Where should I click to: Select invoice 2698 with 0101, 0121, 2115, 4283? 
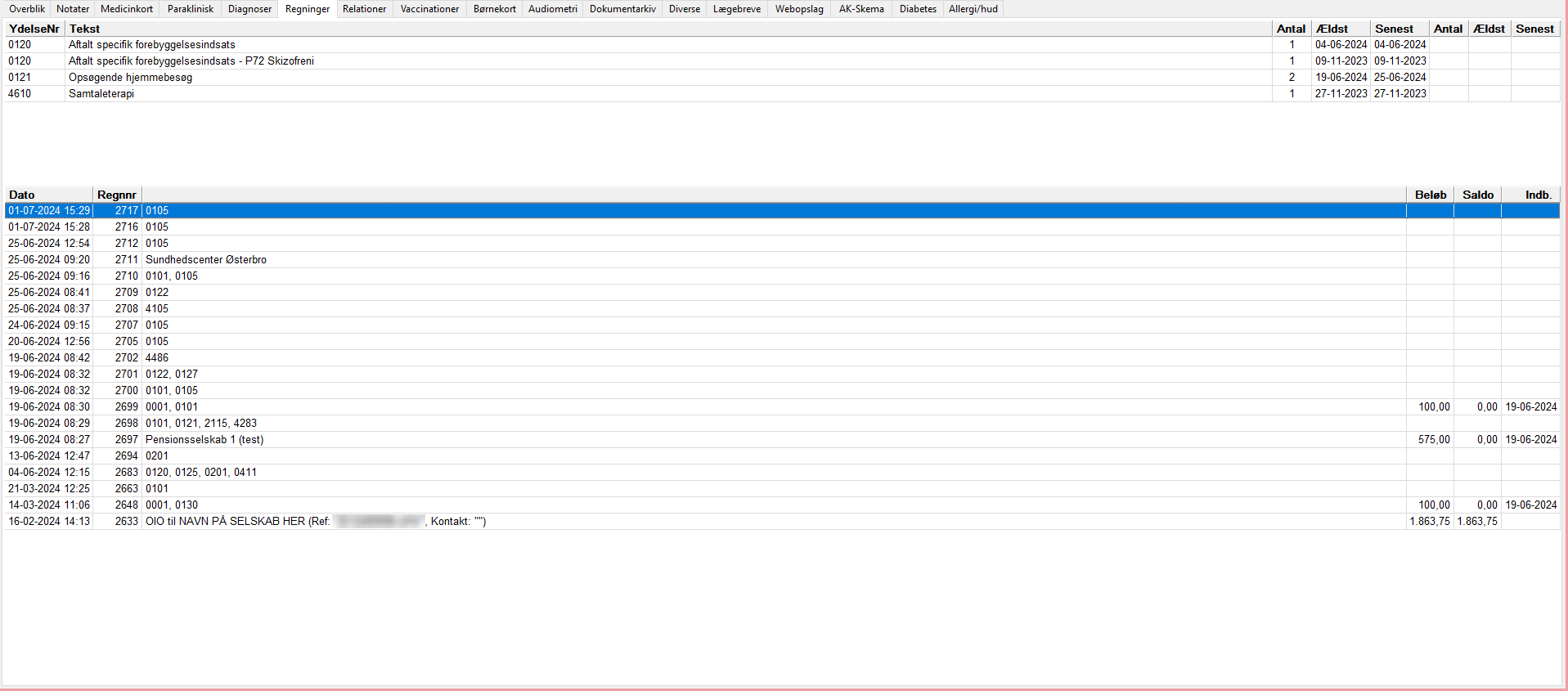[782, 424]
